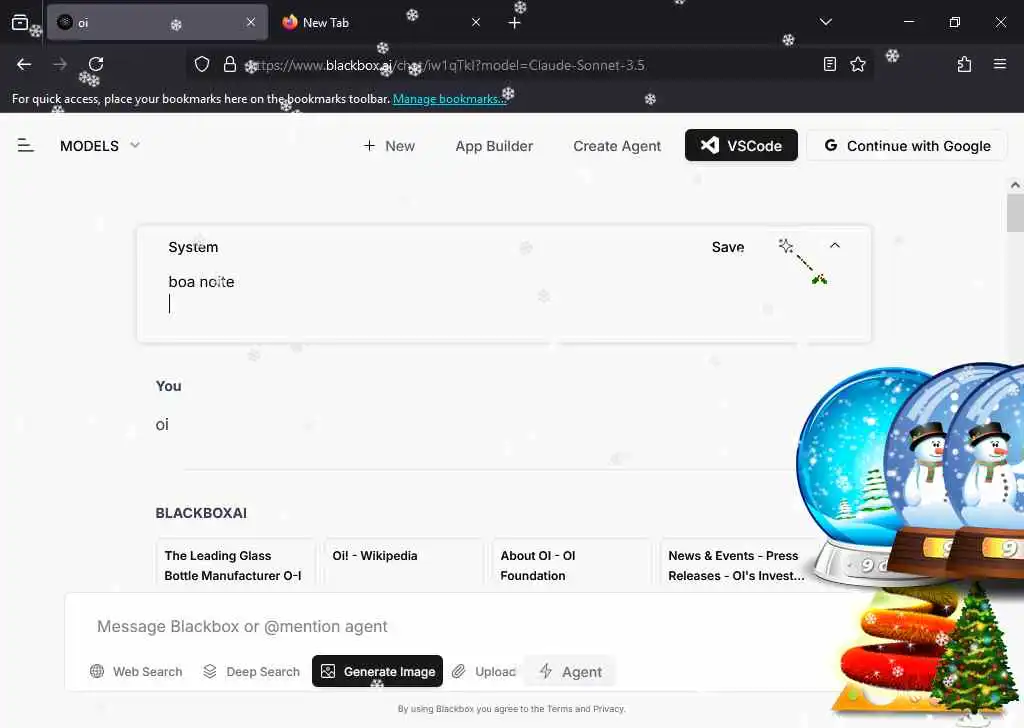Reload the current page
This screenshot has height=728, width=1024.
click(x=96, y=64)
